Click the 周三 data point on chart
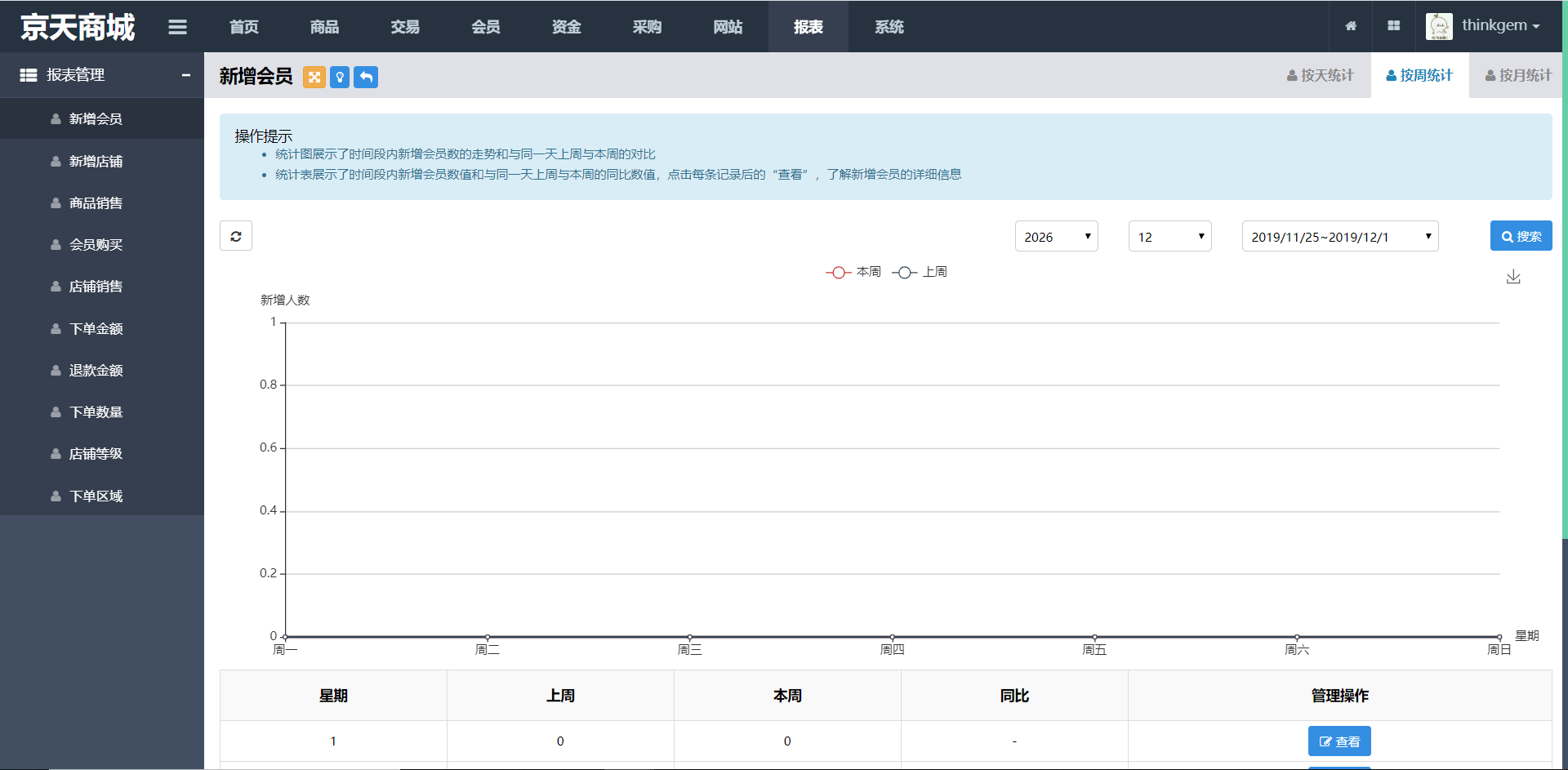1568x770 pixels. coord(690,637)
